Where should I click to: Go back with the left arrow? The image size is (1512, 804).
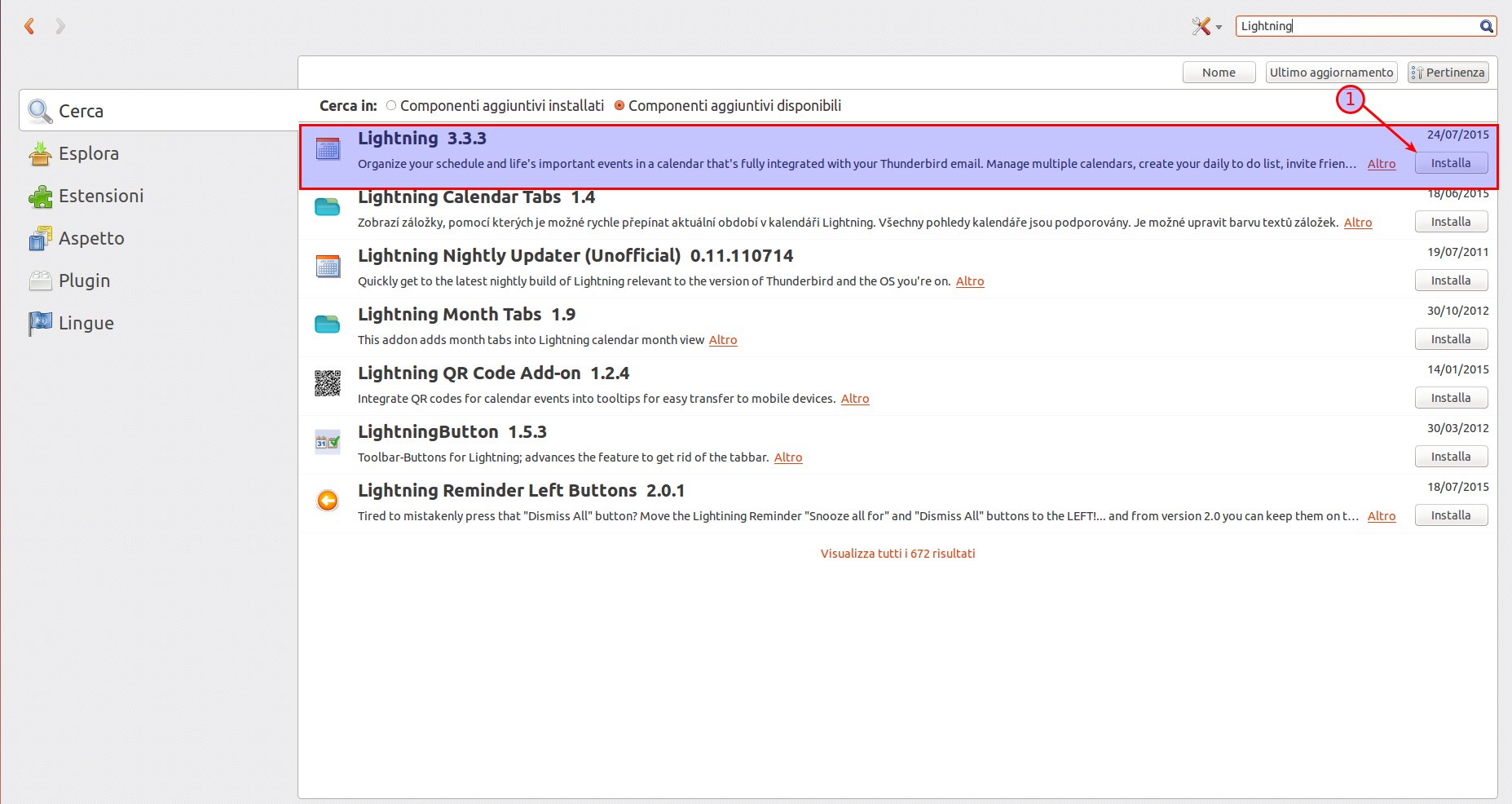(x=30, y=26)
